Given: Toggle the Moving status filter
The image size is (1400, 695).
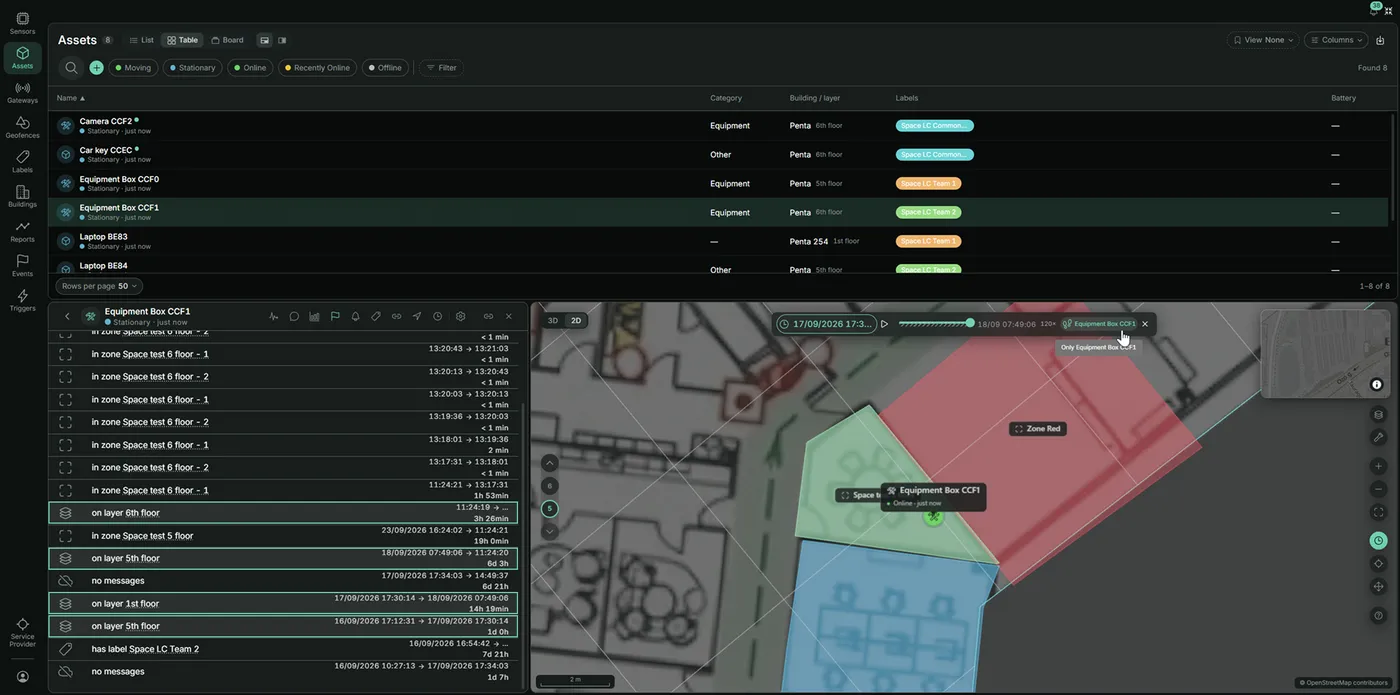Looking at the screenshot, I should click(x=133, y=68).
